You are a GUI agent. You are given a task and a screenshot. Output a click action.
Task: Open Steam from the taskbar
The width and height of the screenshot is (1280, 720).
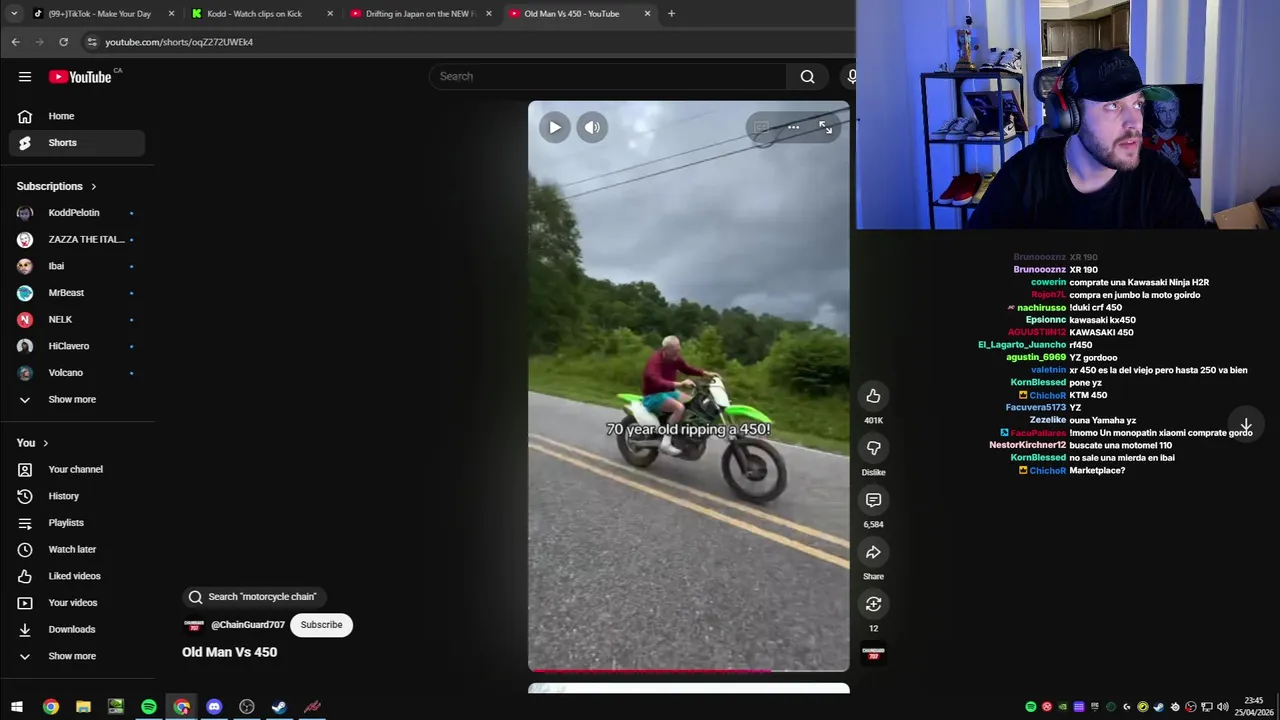pos(279,707)
